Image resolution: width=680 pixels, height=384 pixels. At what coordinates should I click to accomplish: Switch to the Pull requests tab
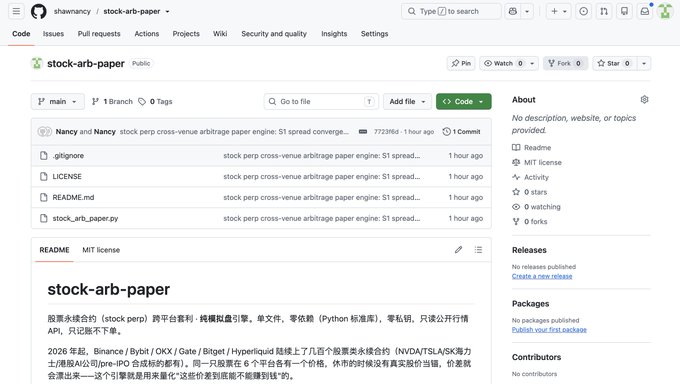point(99,33)
